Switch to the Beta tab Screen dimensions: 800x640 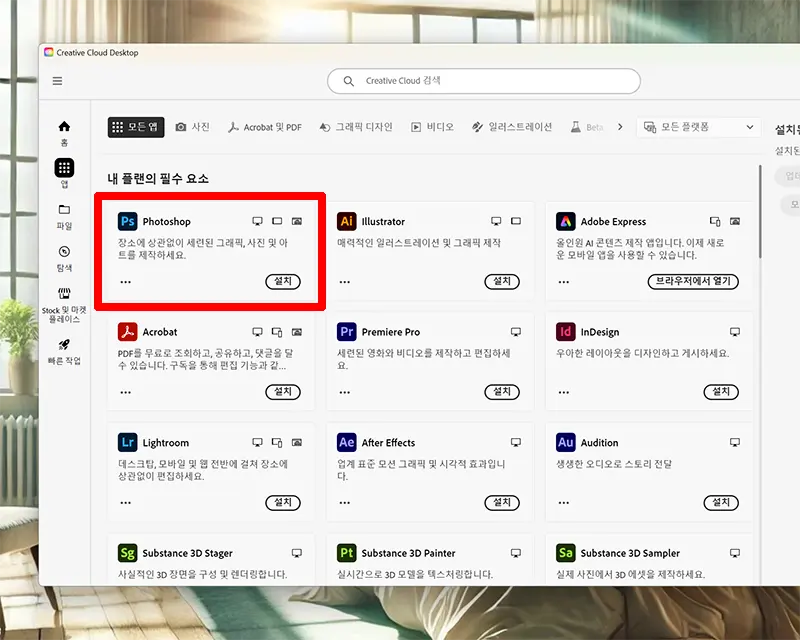point(587,127)
